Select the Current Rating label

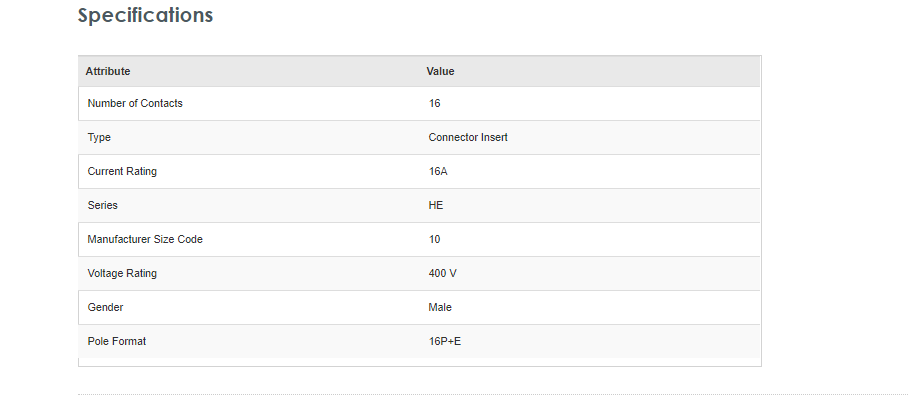click(122, 171)
